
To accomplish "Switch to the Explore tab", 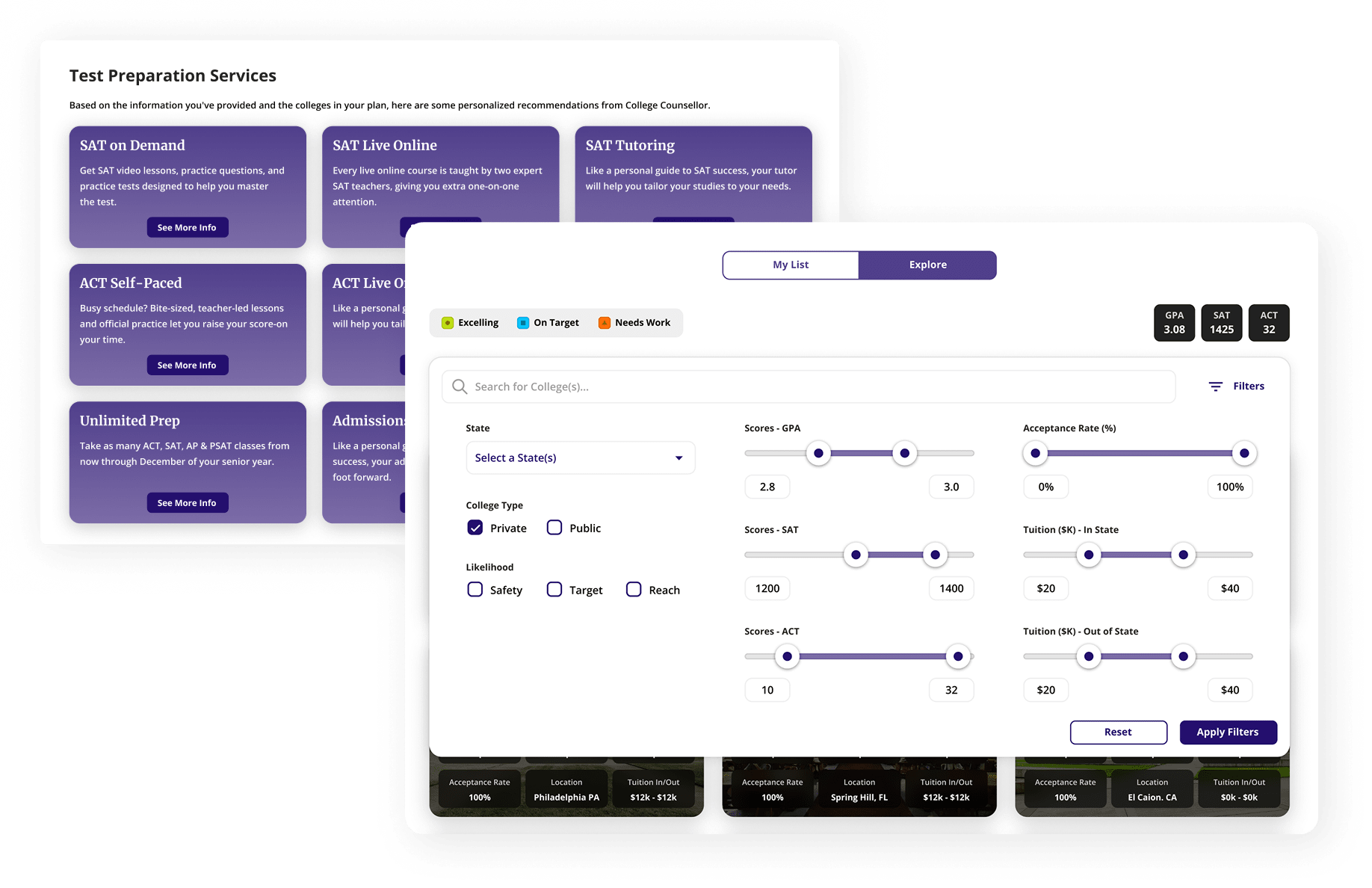I will point(927,265).
